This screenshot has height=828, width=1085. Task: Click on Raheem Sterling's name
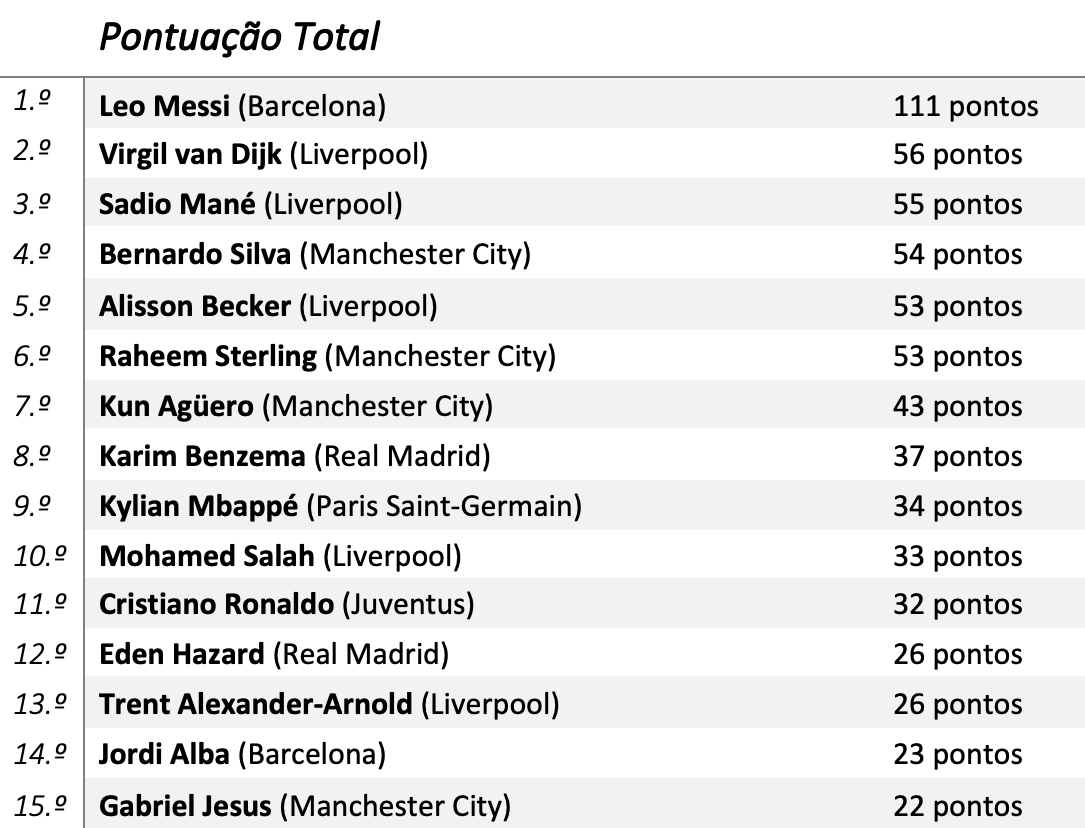click(x=208, y=355)
